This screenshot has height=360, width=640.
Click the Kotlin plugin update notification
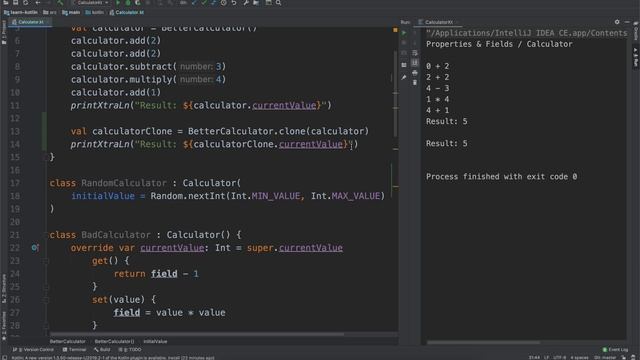113,358
